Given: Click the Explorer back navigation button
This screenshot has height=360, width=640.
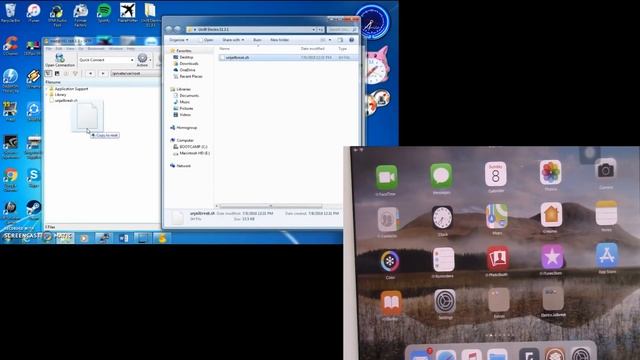Looking at the screenshot, I should (169, 29).
